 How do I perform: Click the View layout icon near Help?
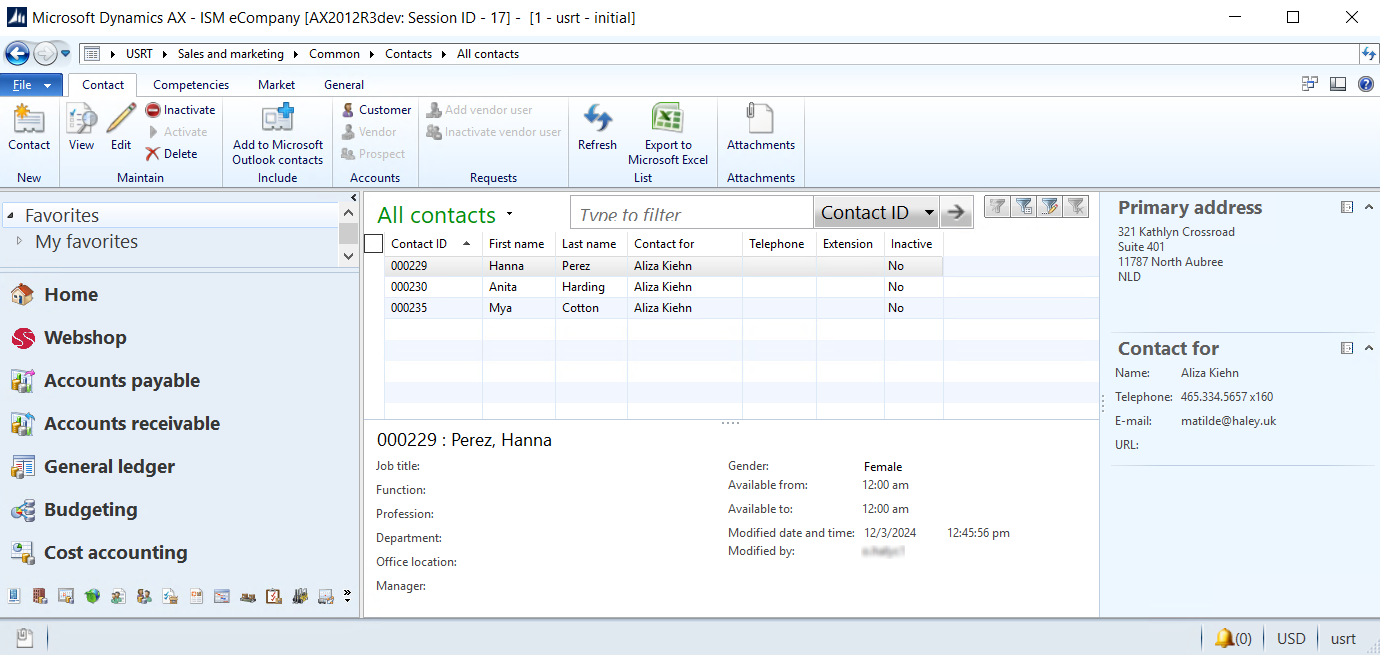pos(1338,84)
